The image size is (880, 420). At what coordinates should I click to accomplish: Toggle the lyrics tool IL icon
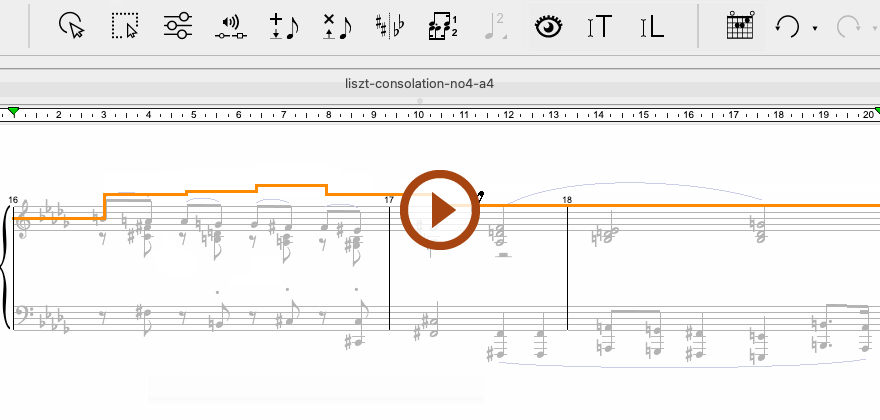tap(651, 27)
